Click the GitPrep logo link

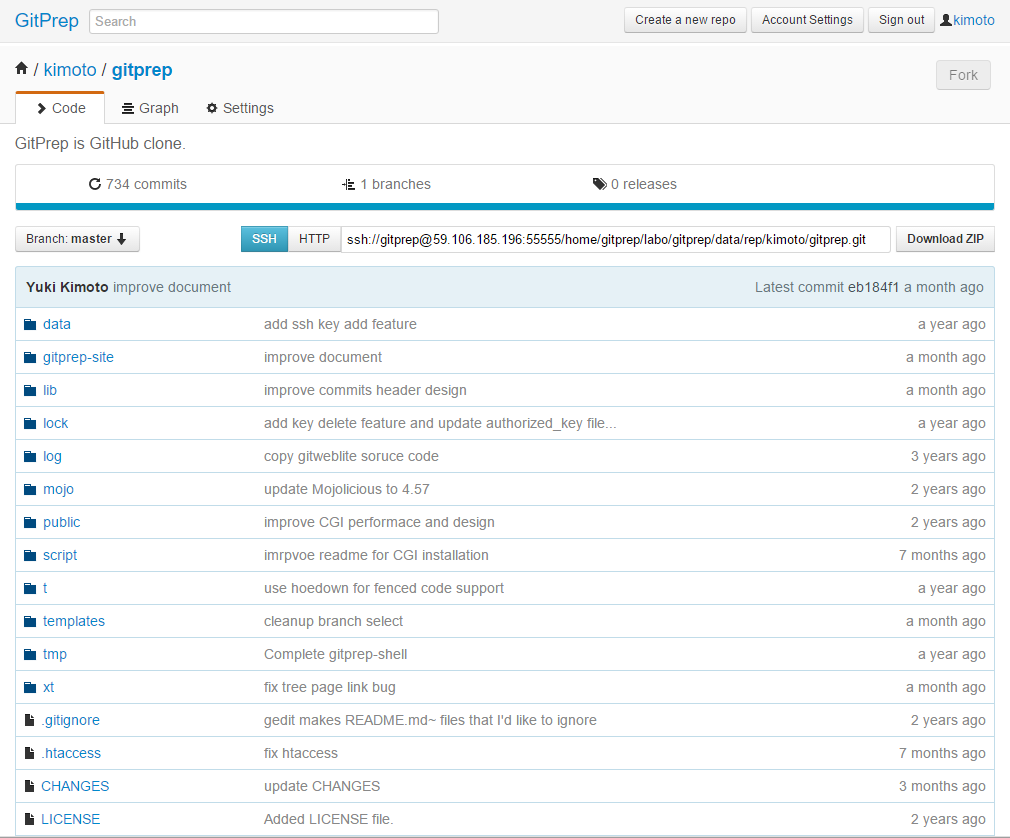(x=46, y=21)
